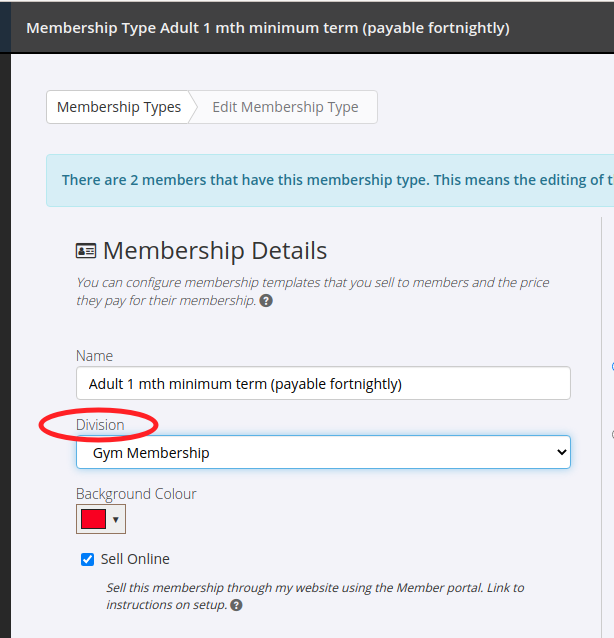Click the Name field label
The height and width of the screenshot is (638, 614).
point(94,356)
